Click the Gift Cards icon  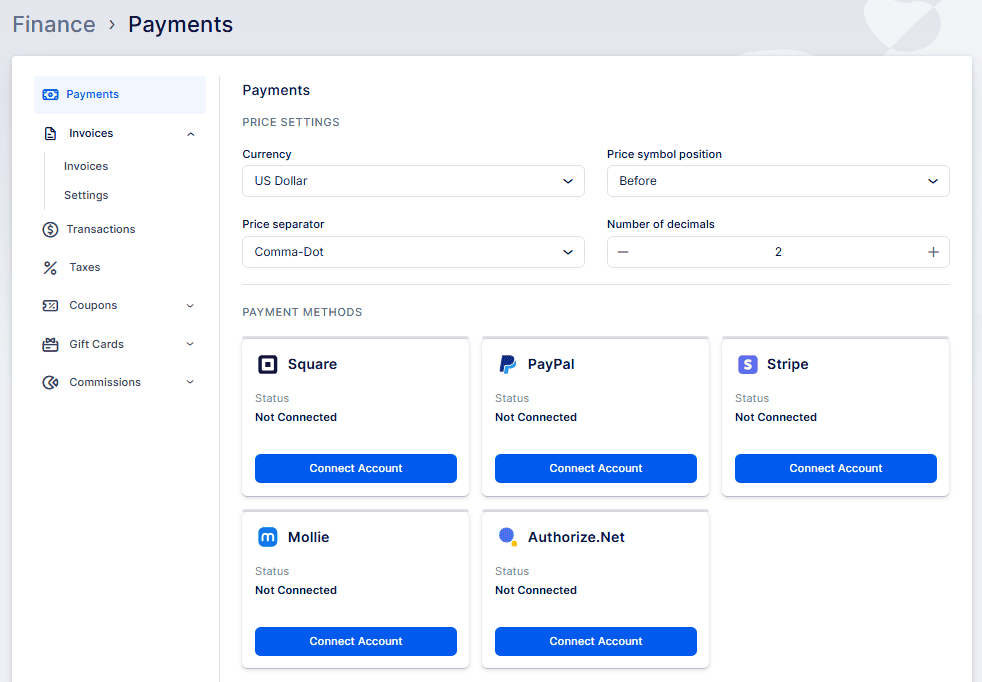click(50, 344)
